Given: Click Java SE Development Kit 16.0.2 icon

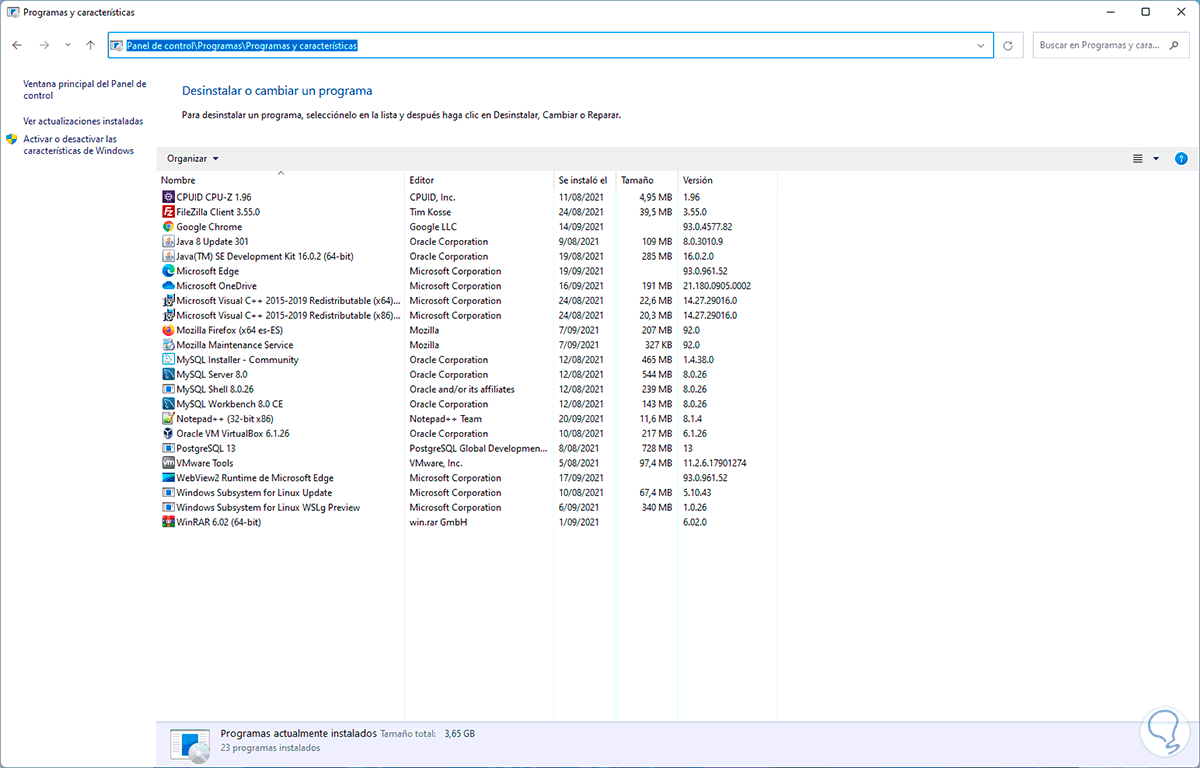Looking at the screenshot, I should pos(168,256).
